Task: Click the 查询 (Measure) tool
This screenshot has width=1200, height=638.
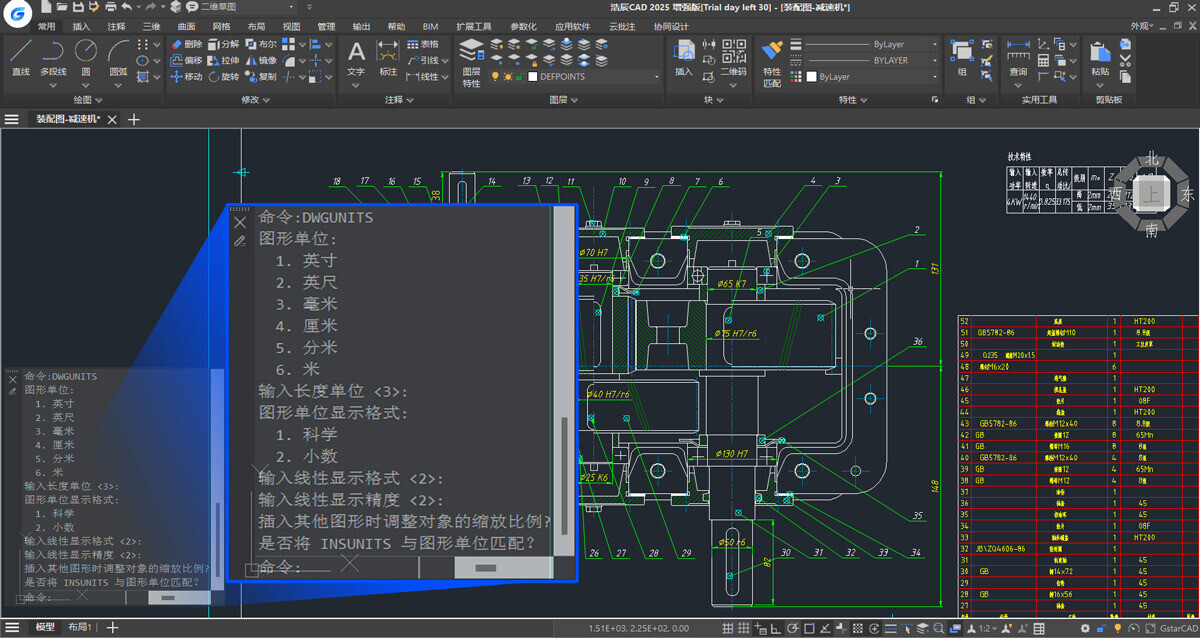Action: point(1018,58)
